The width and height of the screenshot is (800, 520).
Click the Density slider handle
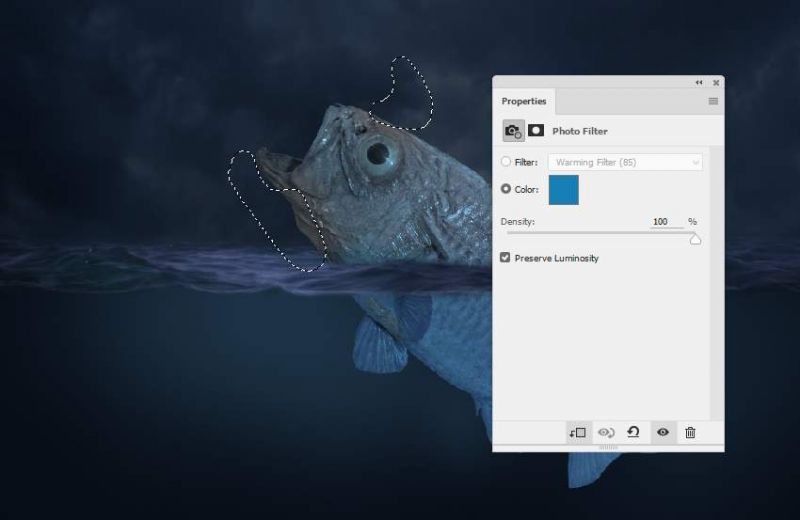point(695,239)
